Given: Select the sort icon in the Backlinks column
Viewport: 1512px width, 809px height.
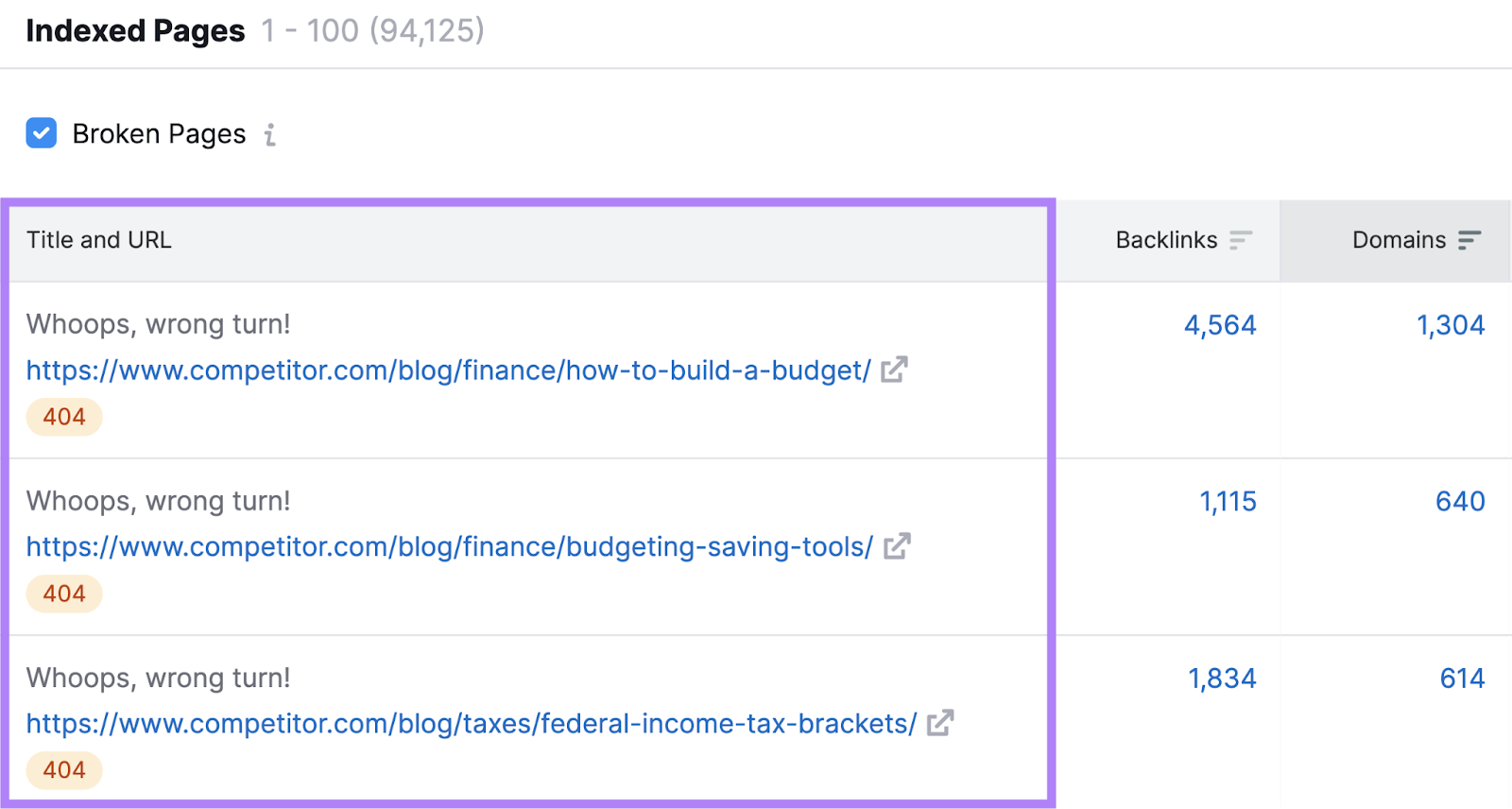Looking at the screenshot, I should point(1242,241).
